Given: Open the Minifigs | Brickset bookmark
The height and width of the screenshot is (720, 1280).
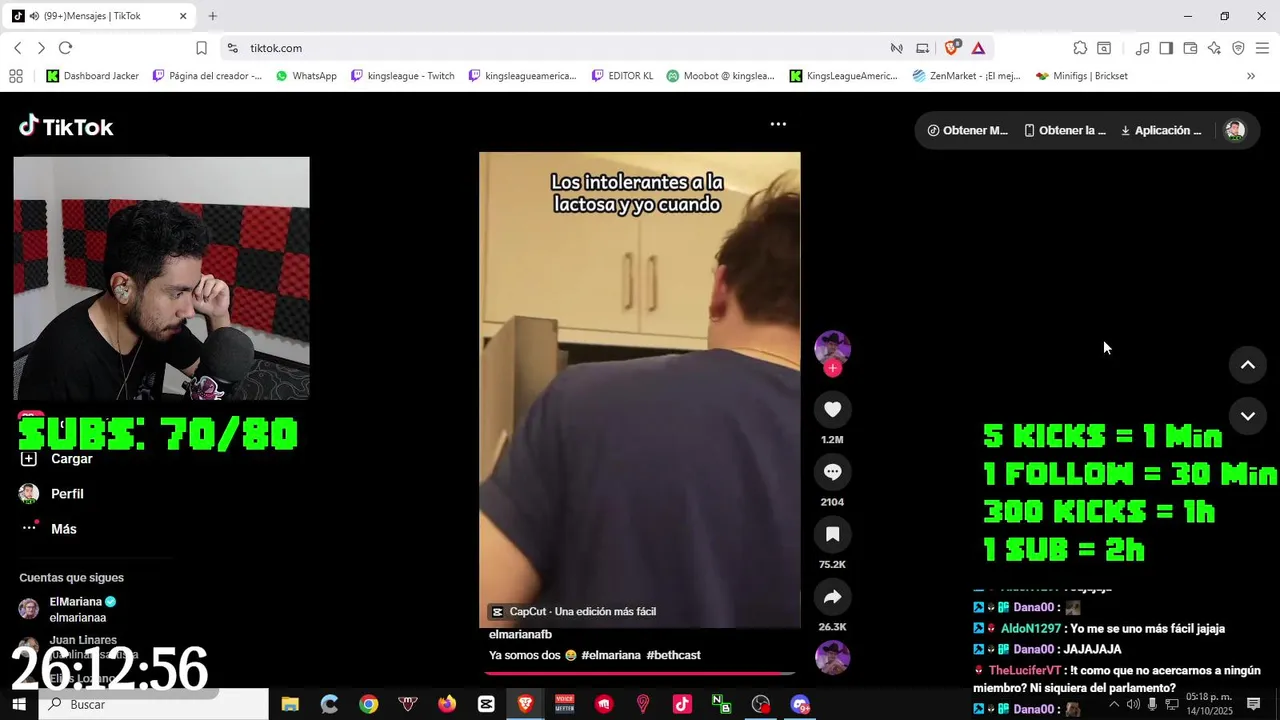Looking at the screenshot, I should tap(1082, 76).
